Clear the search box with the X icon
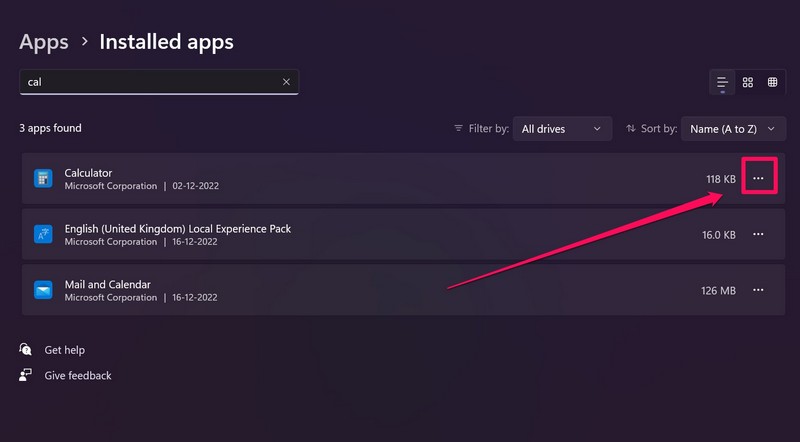This screenshot has height=442, width=800. 286,82
